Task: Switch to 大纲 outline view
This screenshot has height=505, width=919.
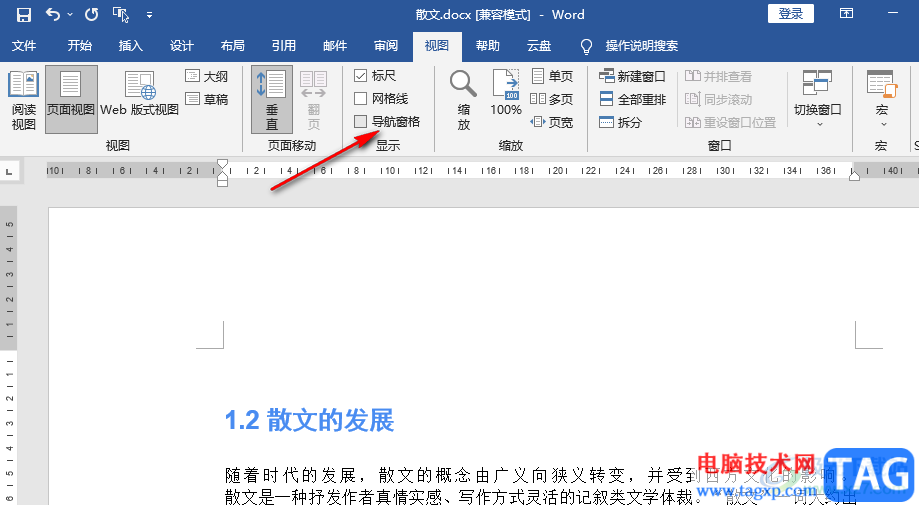Action: coord(206,76)
